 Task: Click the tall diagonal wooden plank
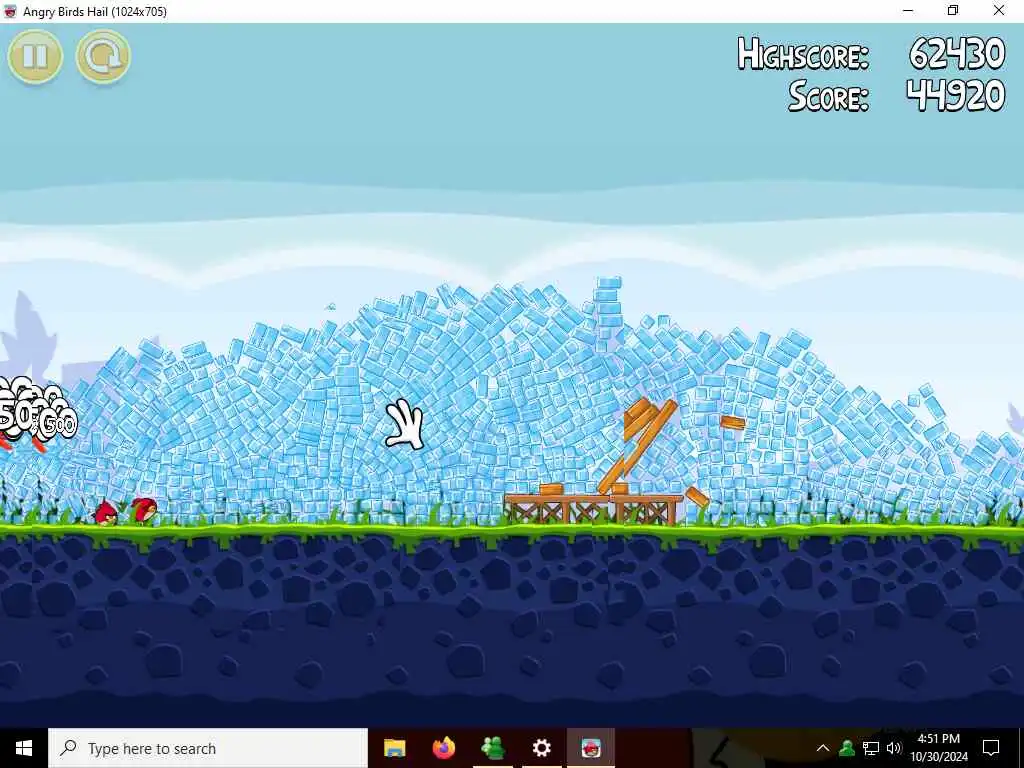click(637, 447)
